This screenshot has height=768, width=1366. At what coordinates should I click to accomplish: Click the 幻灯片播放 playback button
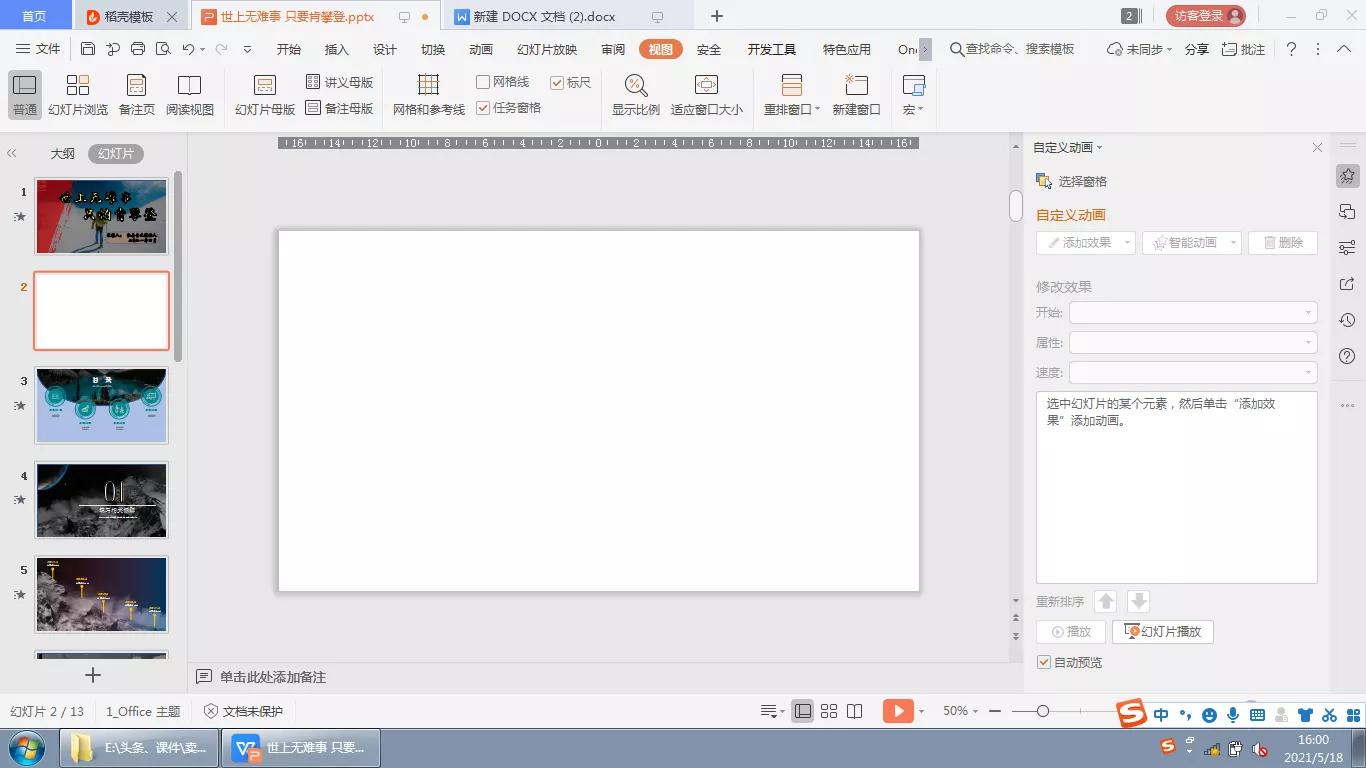tap(1161, 631)
